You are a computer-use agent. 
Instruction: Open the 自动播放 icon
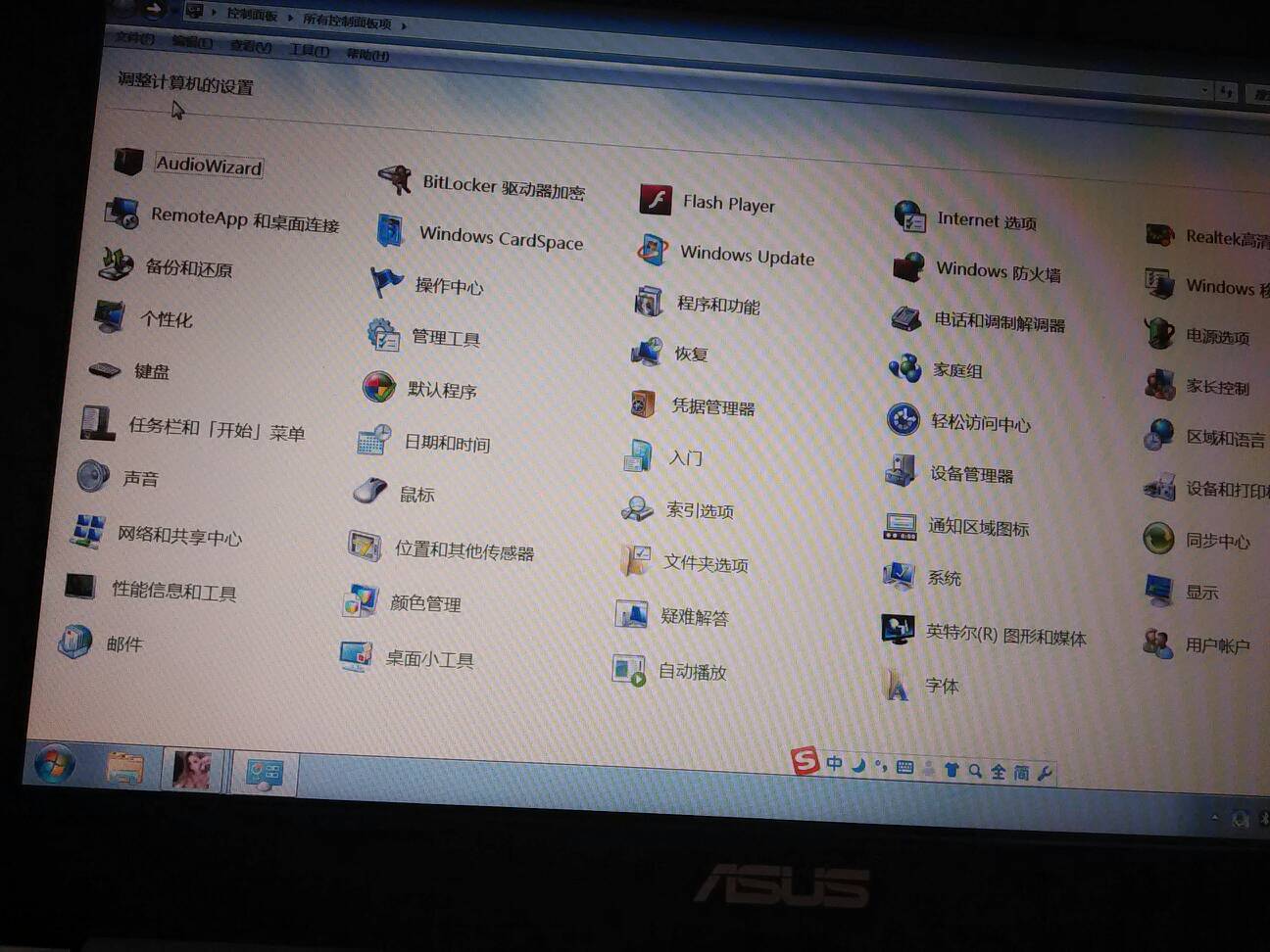click(x=628, y=669)
